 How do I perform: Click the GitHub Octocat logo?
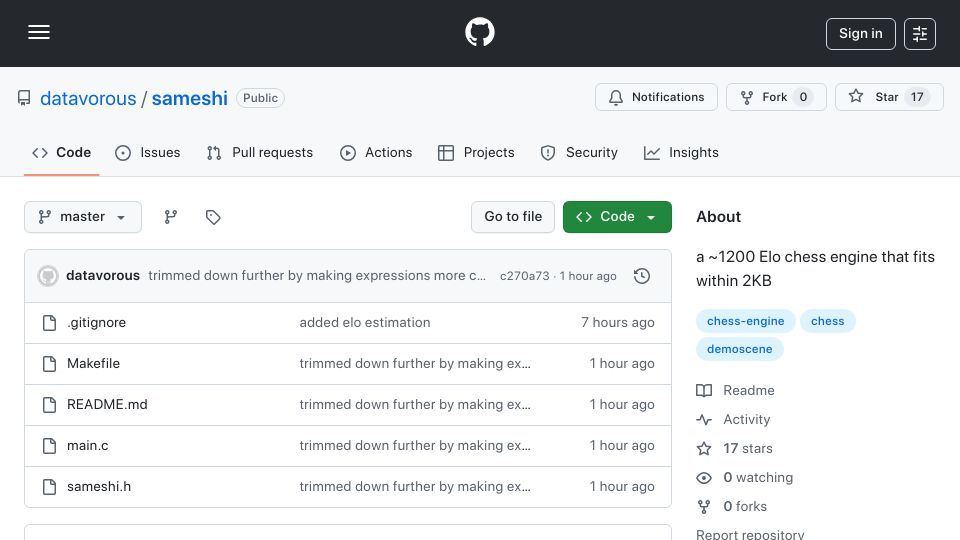(479, 32)
